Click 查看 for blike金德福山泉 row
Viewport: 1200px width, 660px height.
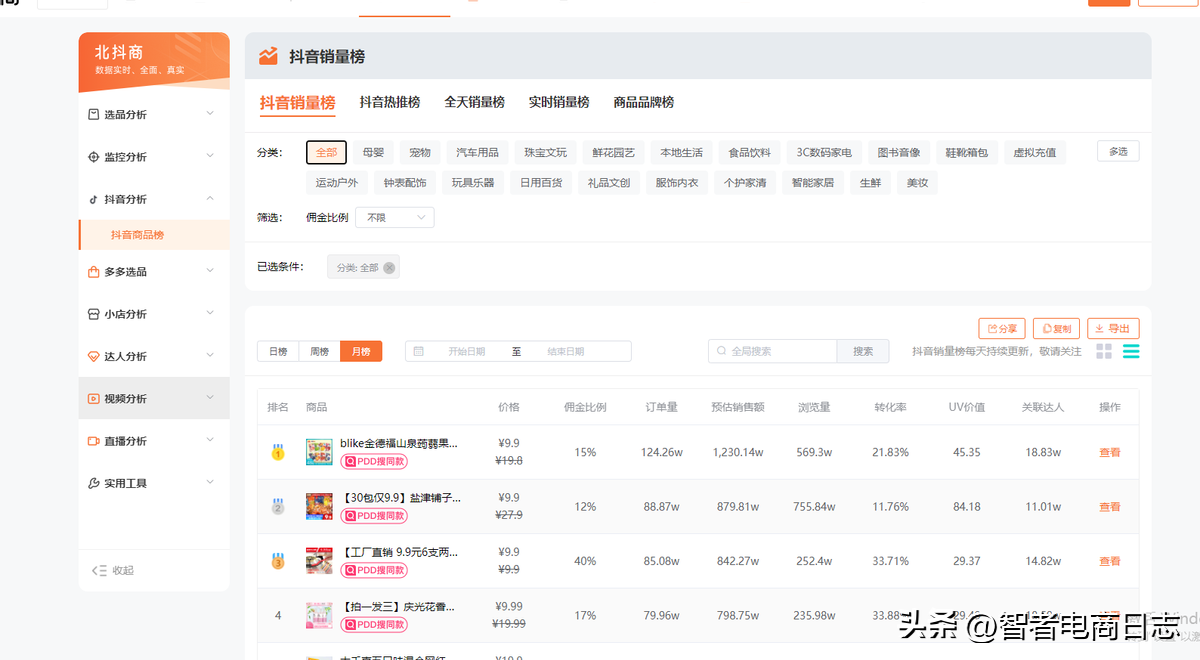point(1110,453)
